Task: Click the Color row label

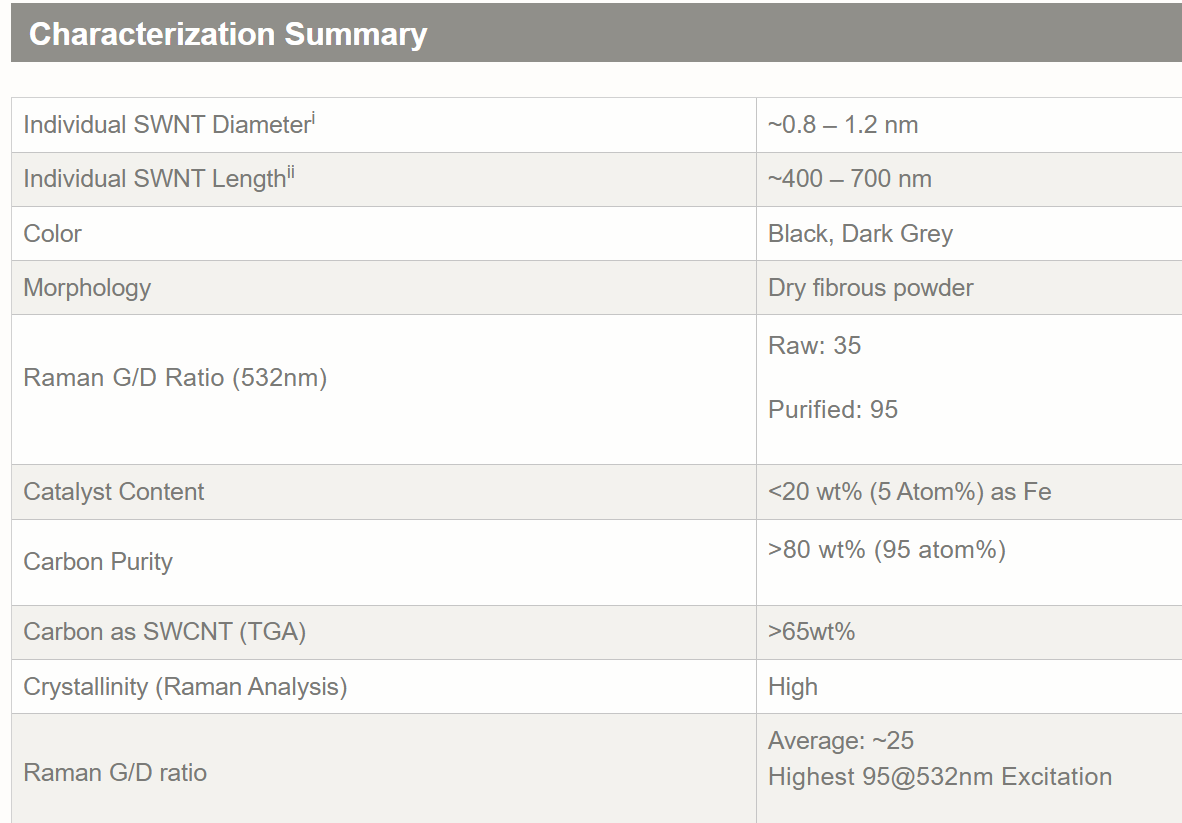Action: pos(52,233)
